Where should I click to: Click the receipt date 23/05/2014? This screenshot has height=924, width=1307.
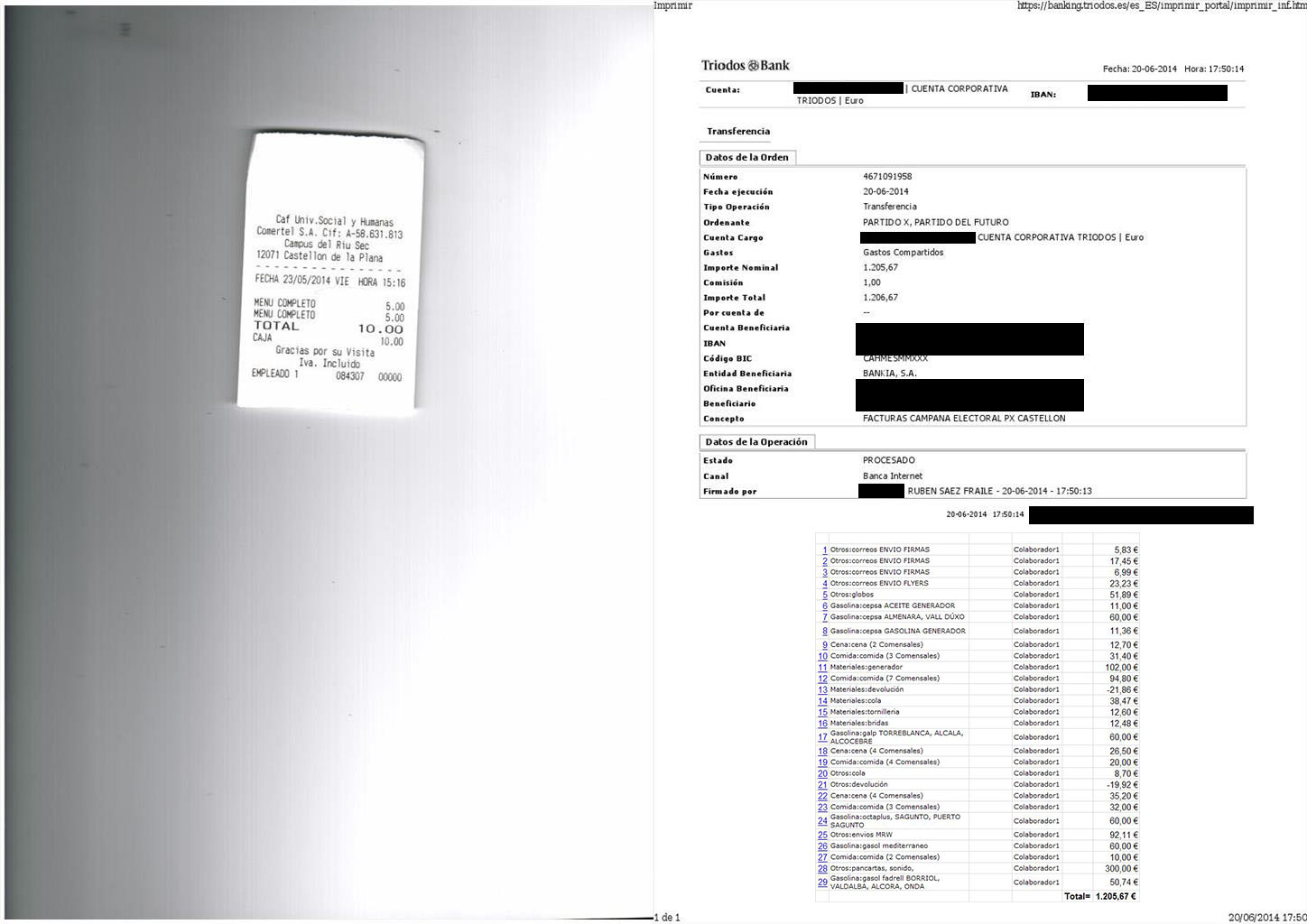[x=307, y=281]
